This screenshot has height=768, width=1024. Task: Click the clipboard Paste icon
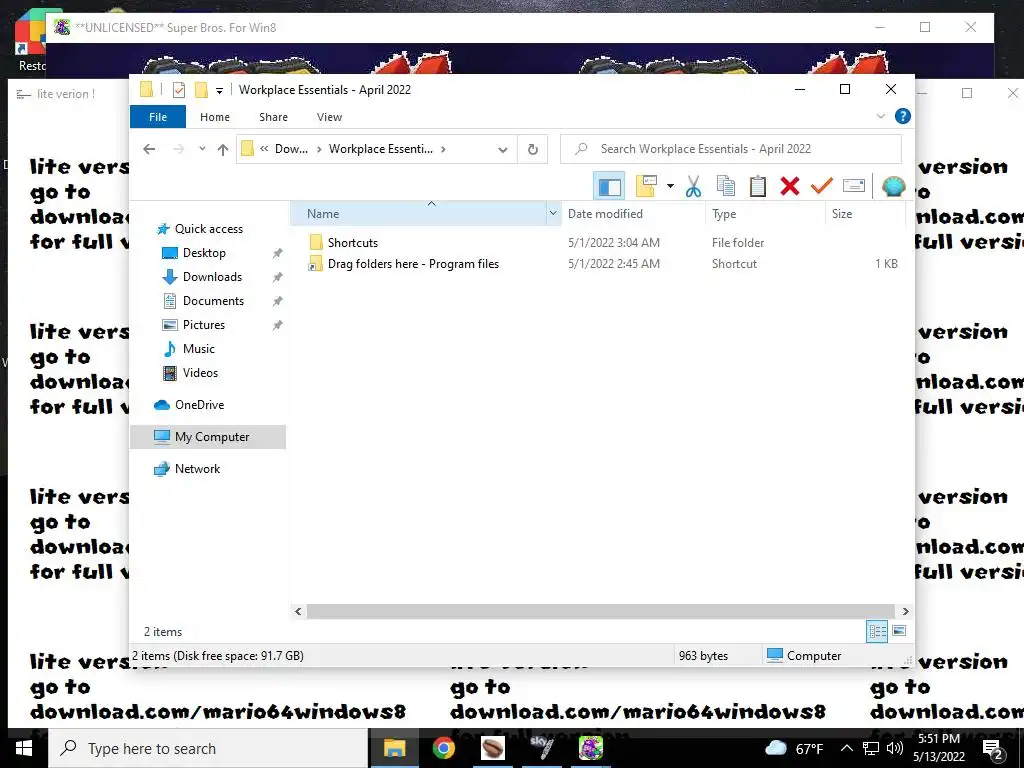[758, 186]
